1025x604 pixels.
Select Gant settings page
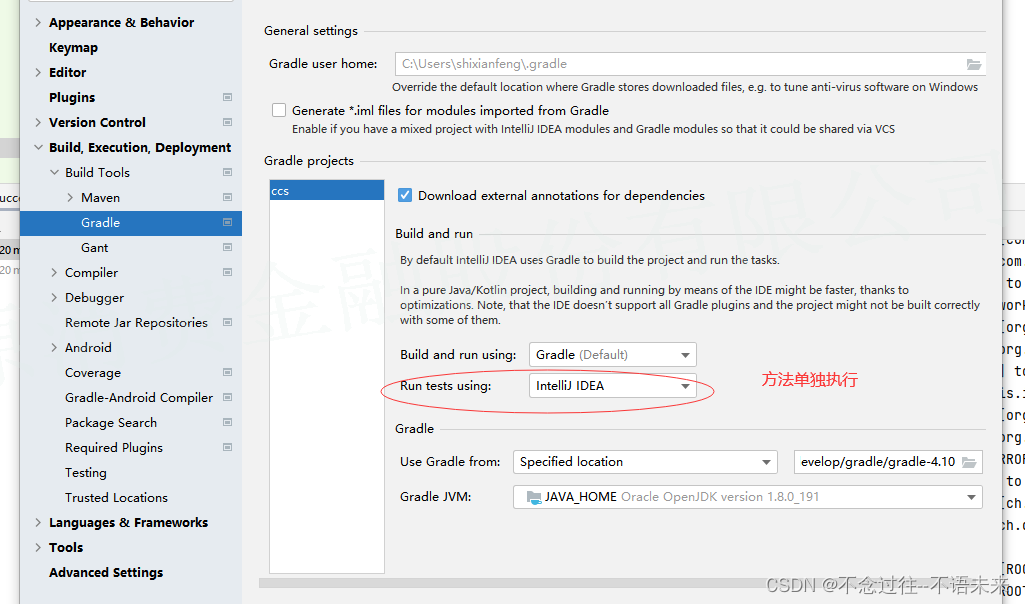point(95,248)
